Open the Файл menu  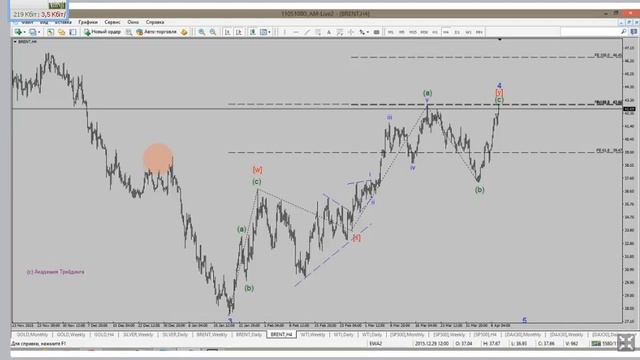click(27, 22)
